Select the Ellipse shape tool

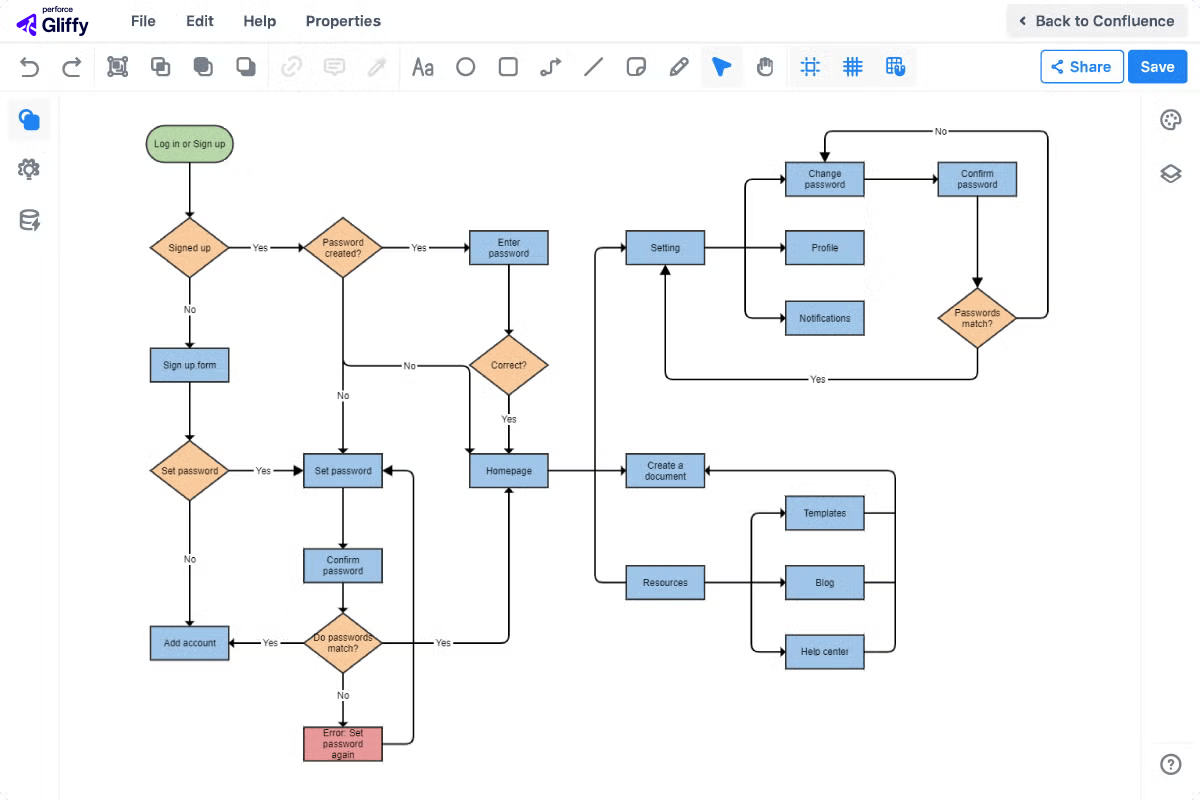click(x=466, y=67)
